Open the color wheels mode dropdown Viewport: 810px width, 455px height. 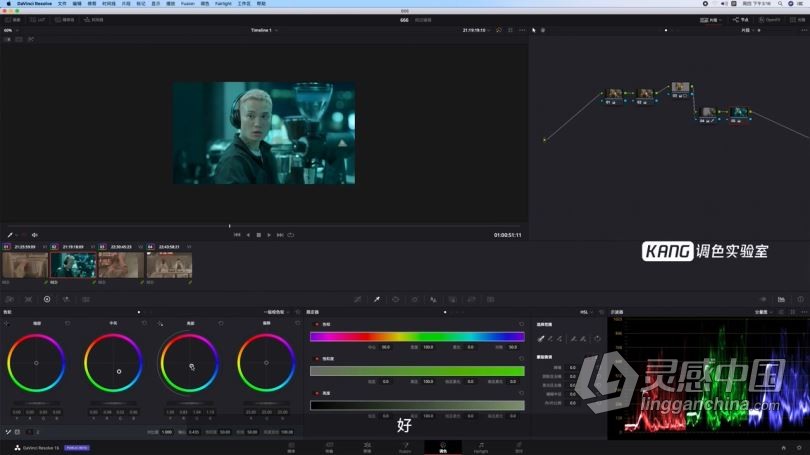coord(276,312)
